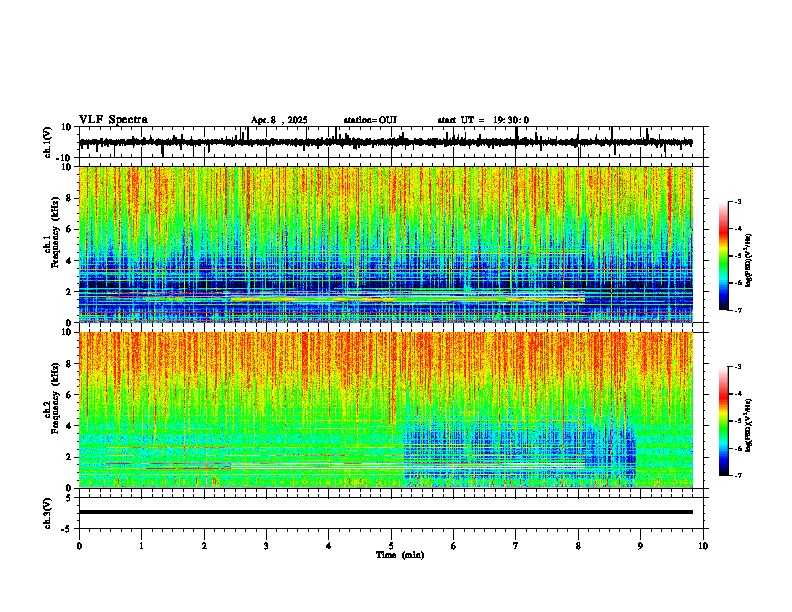Click the blue attenuated region in ch.2 spectrogram
Screen dimensions: 792x612
tap(520, 453)
